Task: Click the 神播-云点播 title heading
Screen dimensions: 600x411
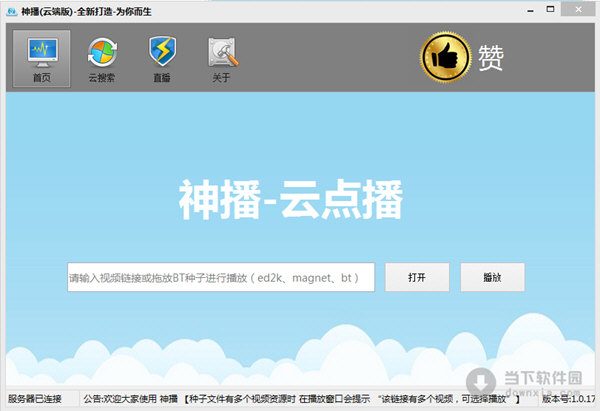Action: click(x=291, y=199)
